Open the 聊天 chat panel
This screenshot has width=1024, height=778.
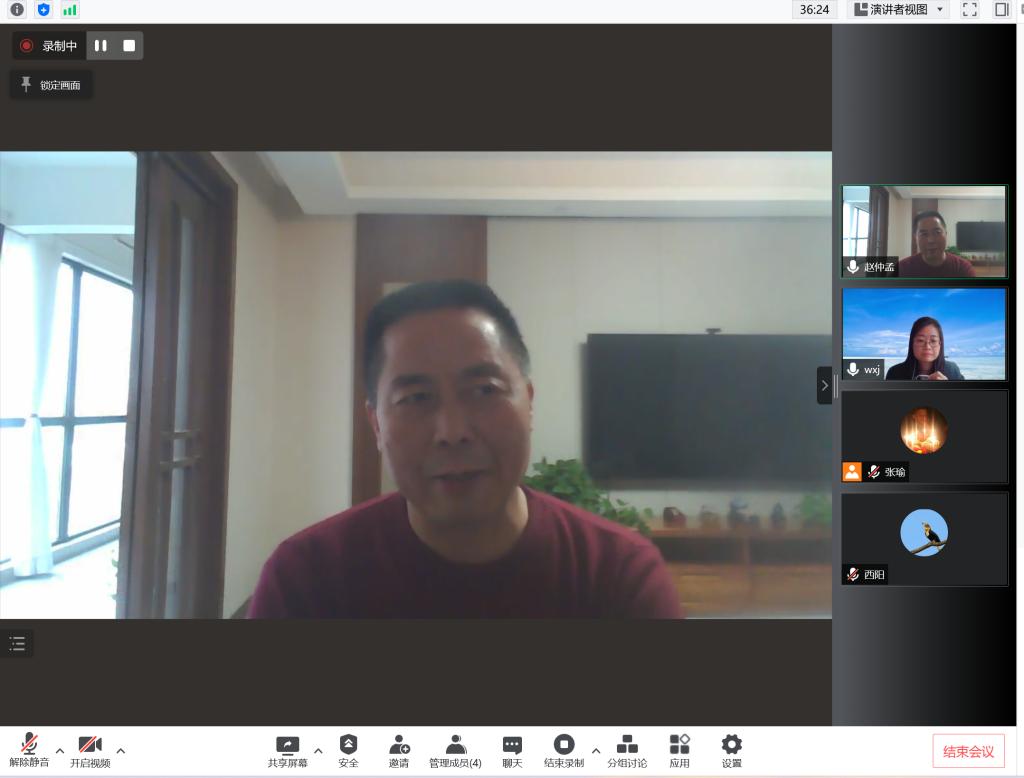tap(512, 750)
